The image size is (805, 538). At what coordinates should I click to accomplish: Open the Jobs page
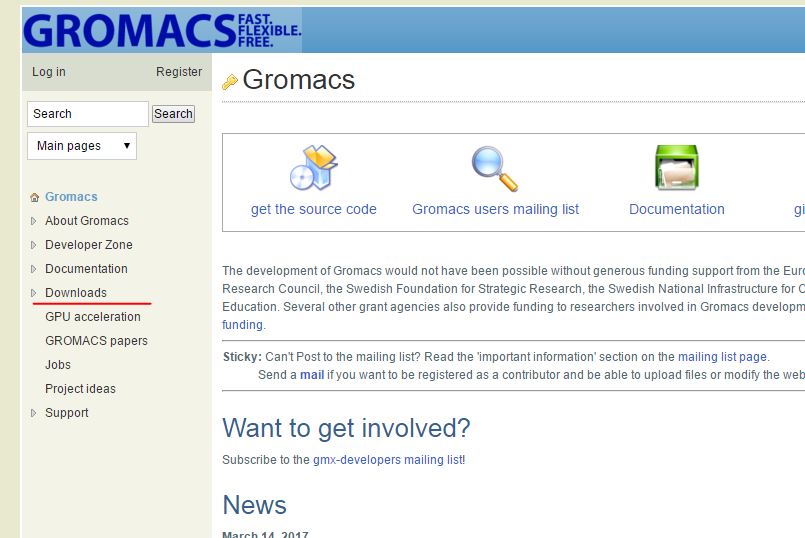tap(58, 365)
